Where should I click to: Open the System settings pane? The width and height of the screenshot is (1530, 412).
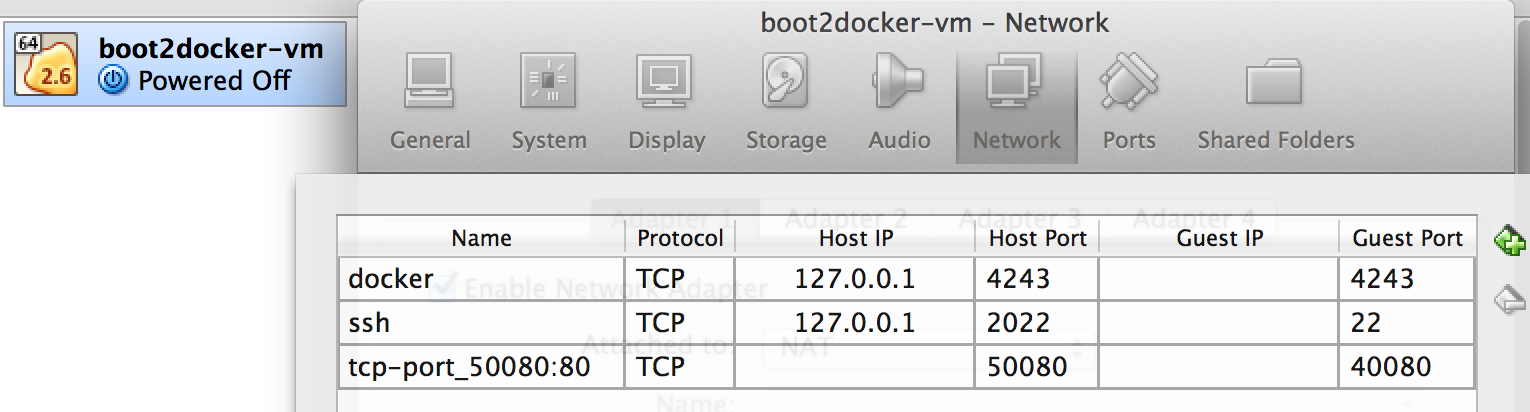(x=549, y=102)
